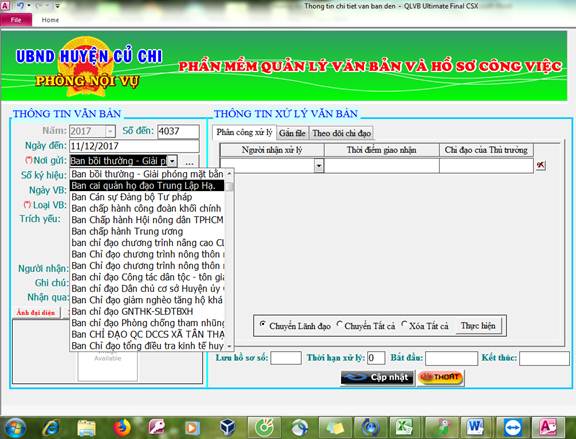Select 'Ban cai quản họ đạo Trung Lập Hạ.'
Viewport: 576px width, 439px height.
(147, 186)
